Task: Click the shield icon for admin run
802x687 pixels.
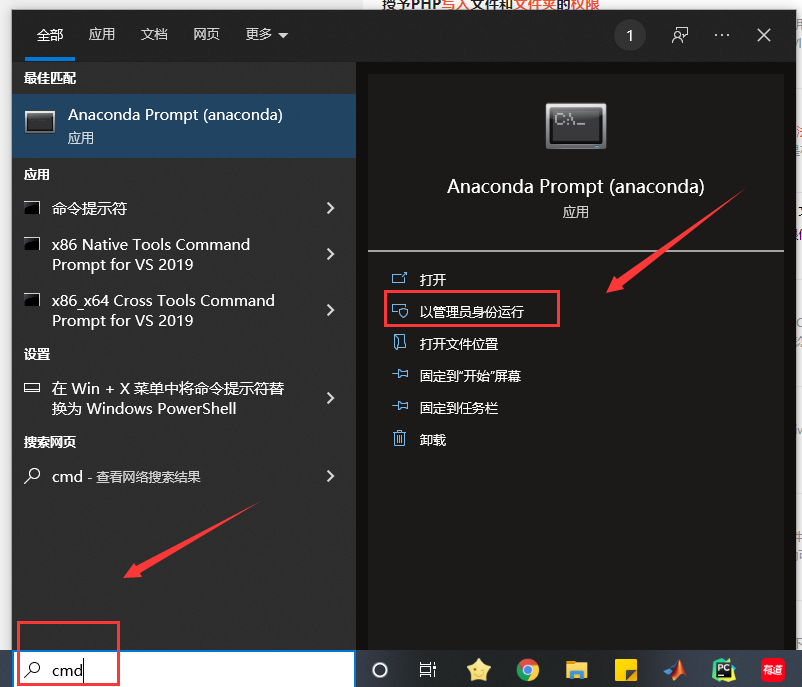Action: (x=399, y=311)
